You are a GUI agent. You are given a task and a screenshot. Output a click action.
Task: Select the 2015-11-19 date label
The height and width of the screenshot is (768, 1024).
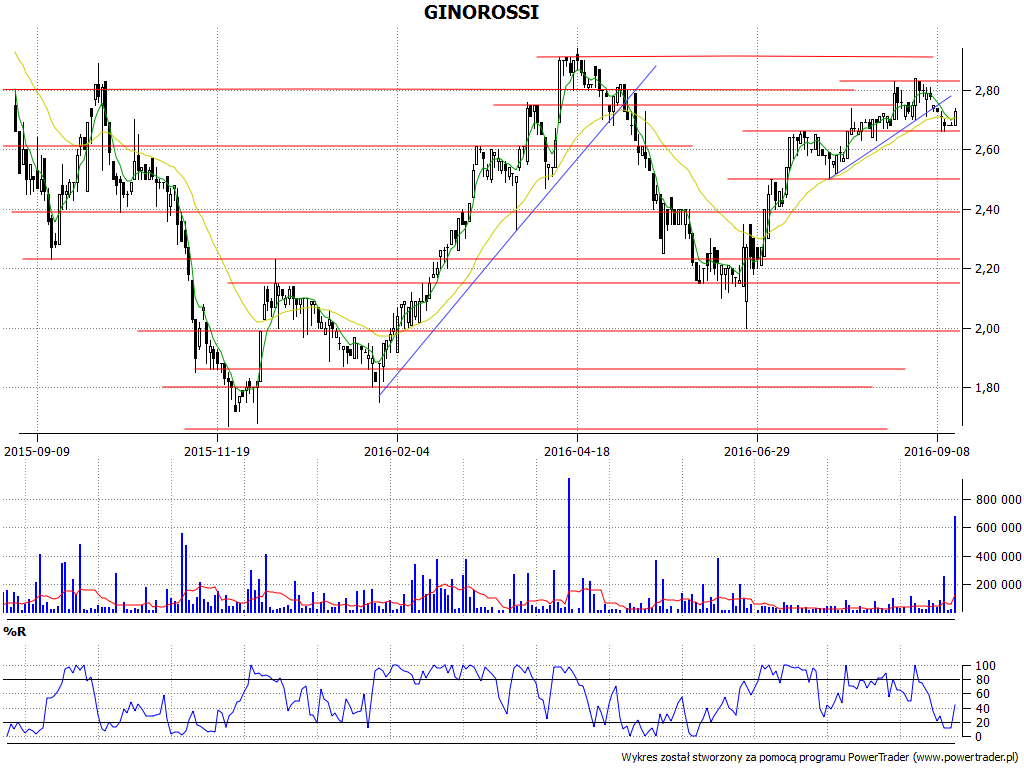tap(217, 451)
